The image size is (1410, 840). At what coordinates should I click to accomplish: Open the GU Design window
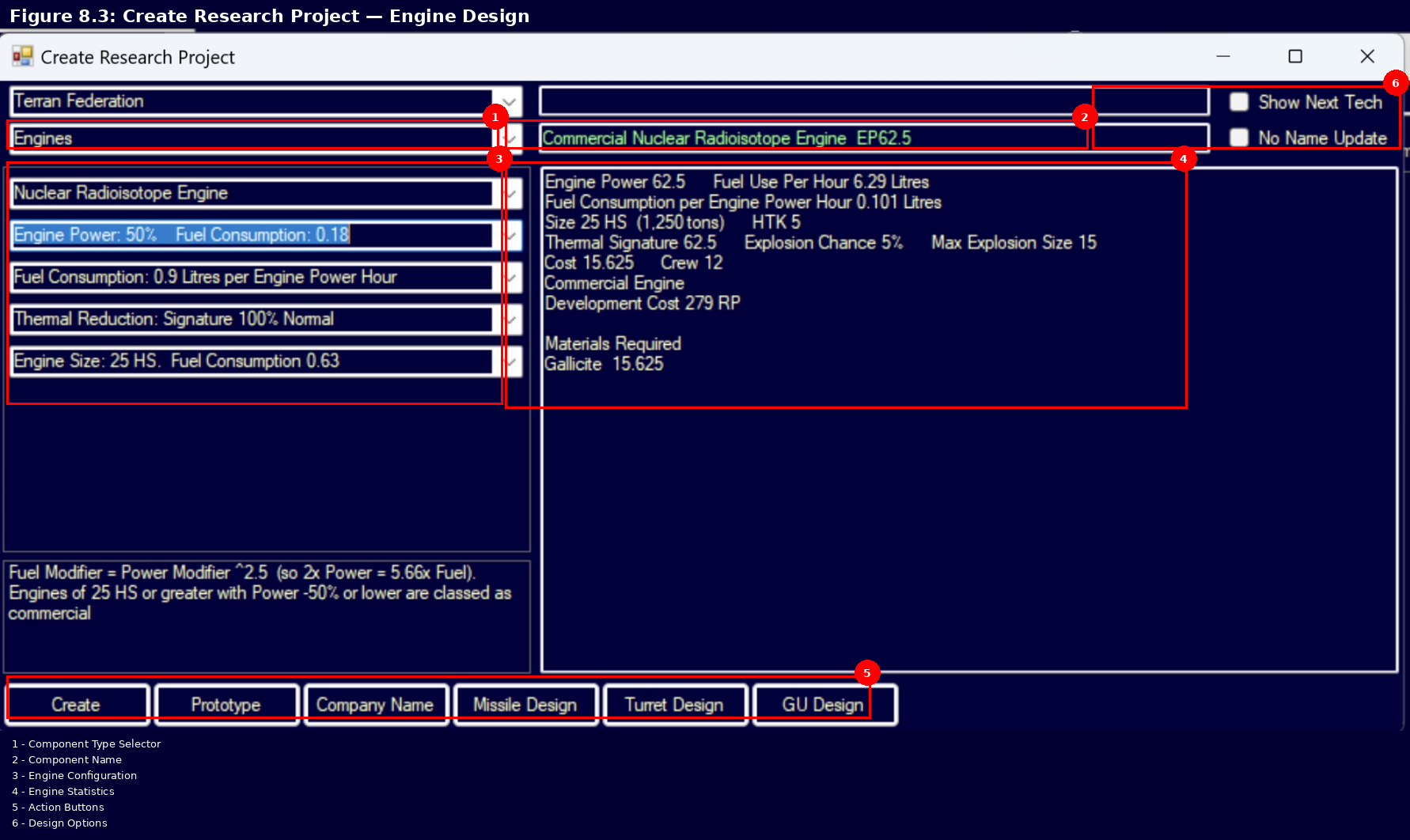pos(824,704)
